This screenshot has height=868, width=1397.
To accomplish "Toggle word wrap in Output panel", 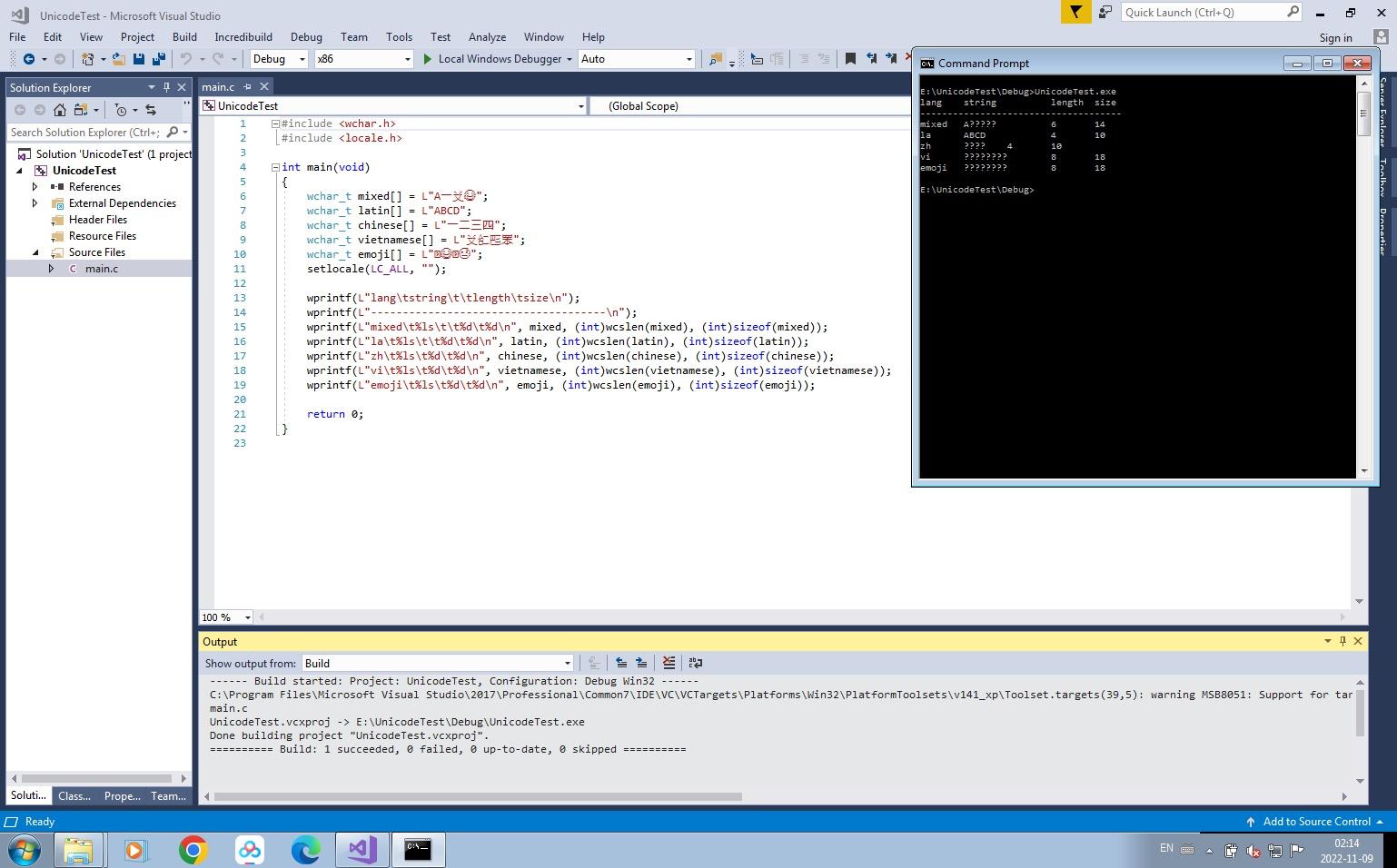I will 696,663.
